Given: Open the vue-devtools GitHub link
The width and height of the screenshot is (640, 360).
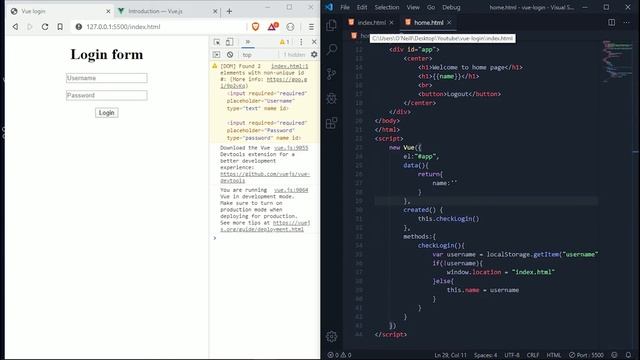Looking at the screenshot, I should point(265,177).
